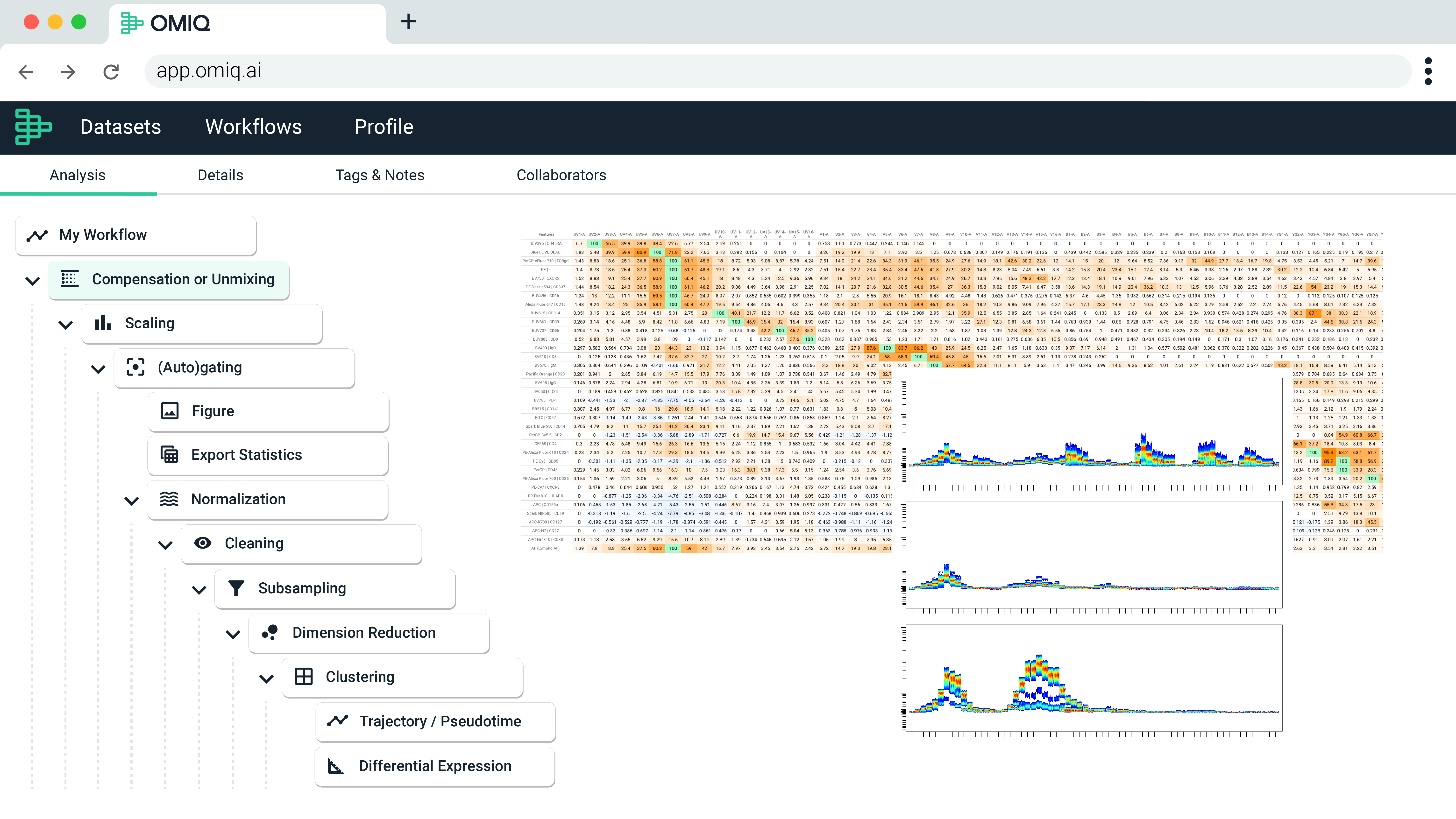Reload the browser page
1456x819 pixels.
click(111, 71)
